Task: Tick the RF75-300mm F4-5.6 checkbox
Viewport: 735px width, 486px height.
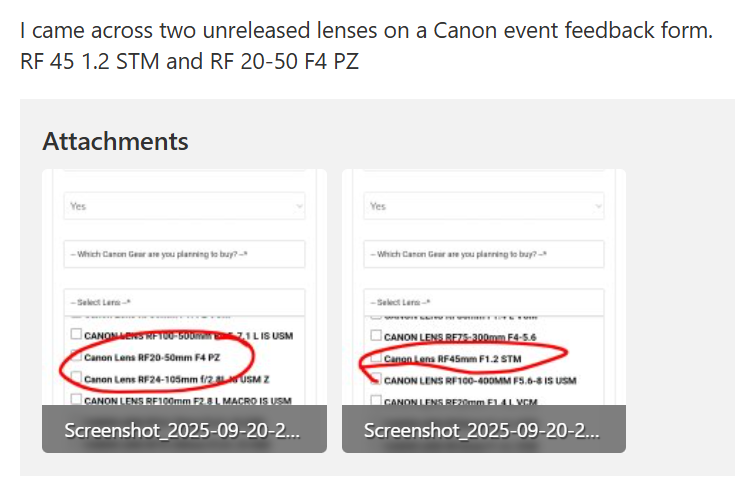Action: pyautogui.click(x=376, y=335)
